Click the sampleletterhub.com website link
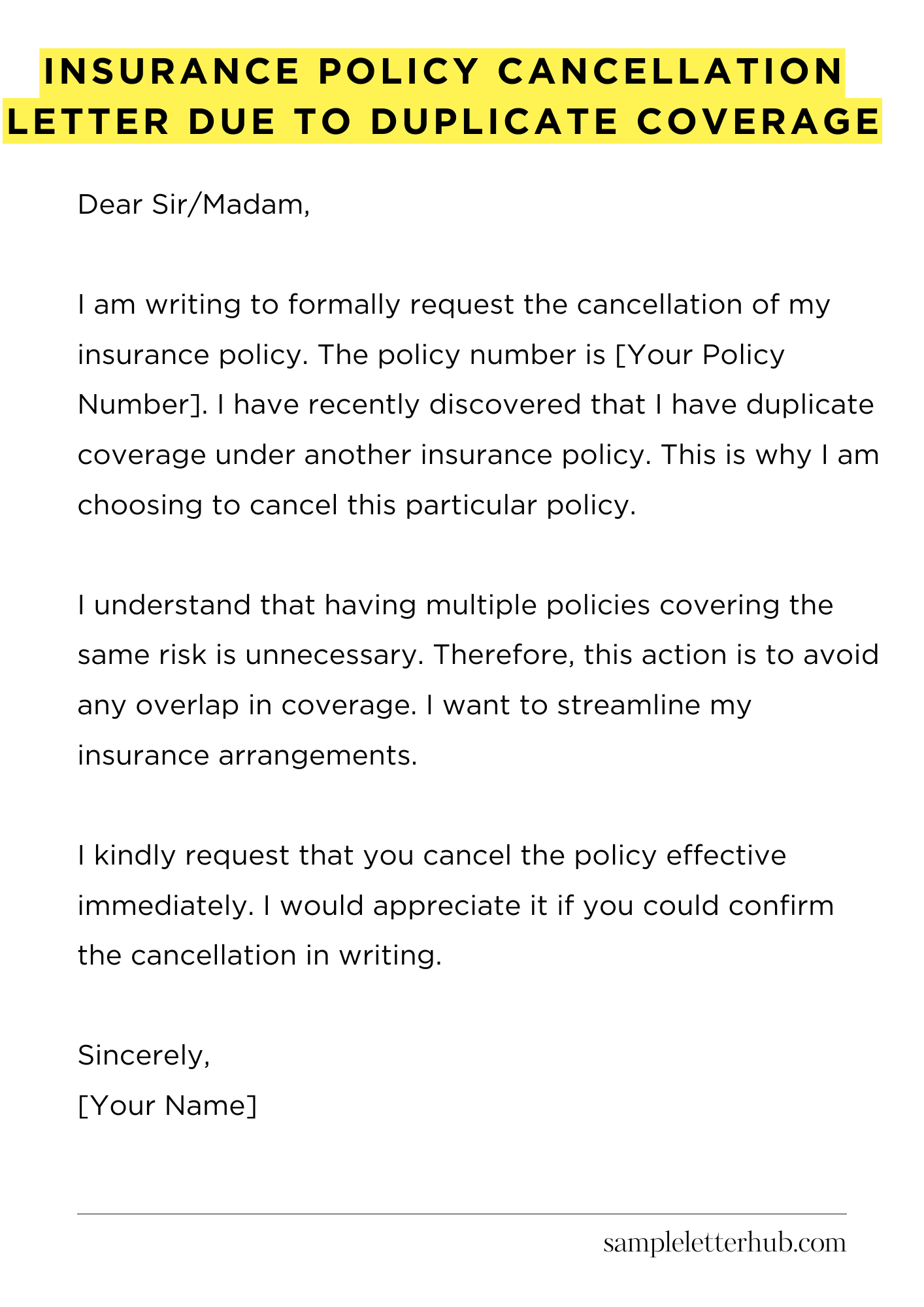This screenshot has height=1307, width=924. click(x=724, y=1243)
